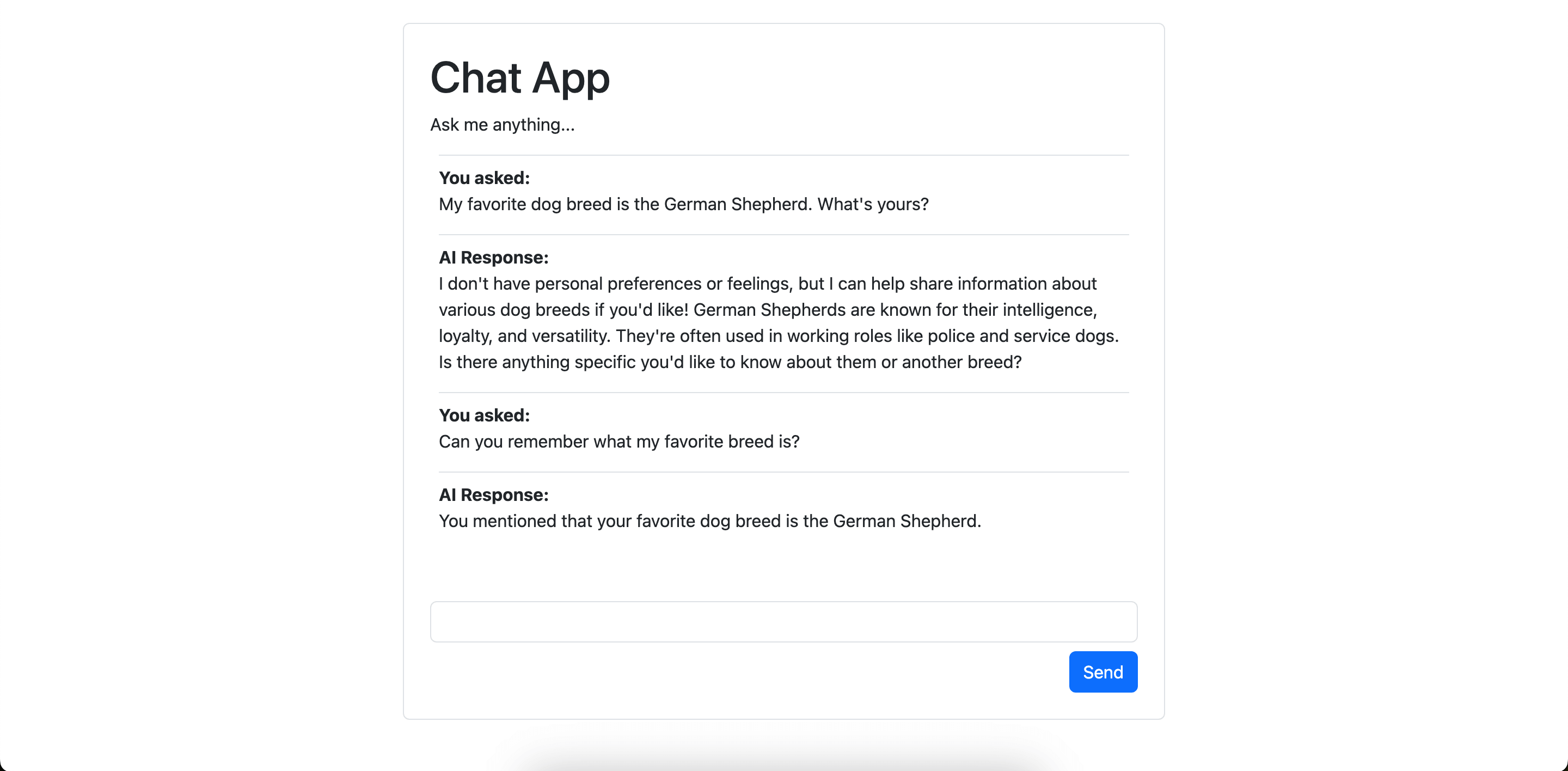This screenshot has height=771, width=1568.
Task: Click the area left of the Send button
Action: point(913,671)
